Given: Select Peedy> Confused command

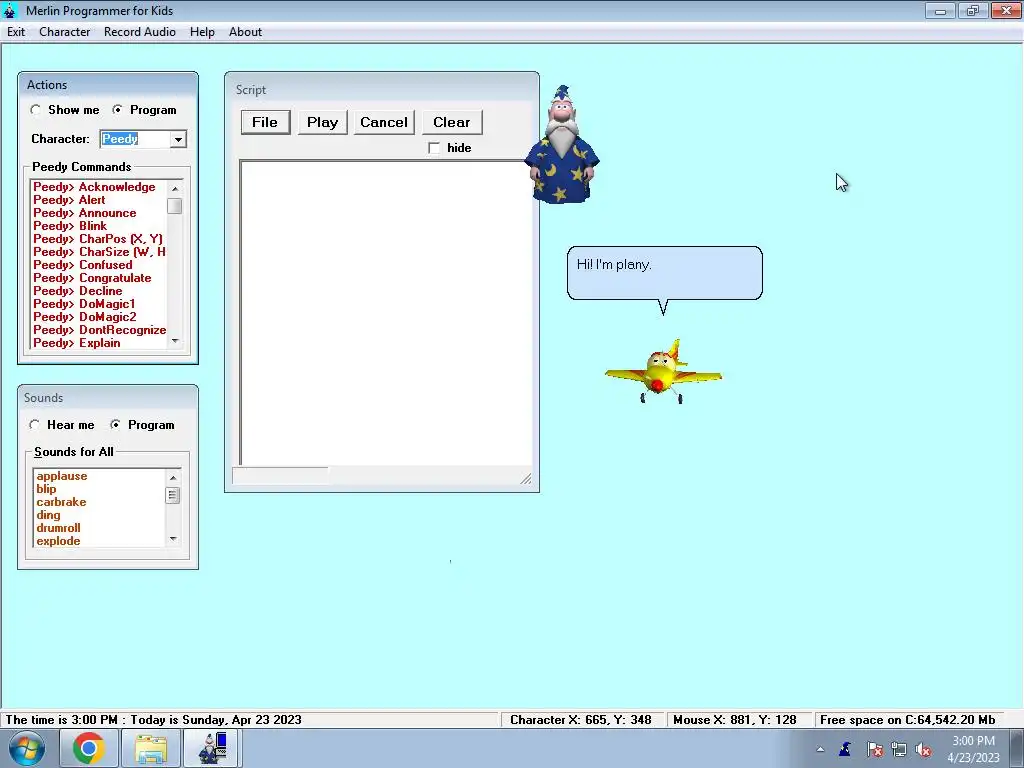Looking at the screenshot, I should click(x=83, y=265).
